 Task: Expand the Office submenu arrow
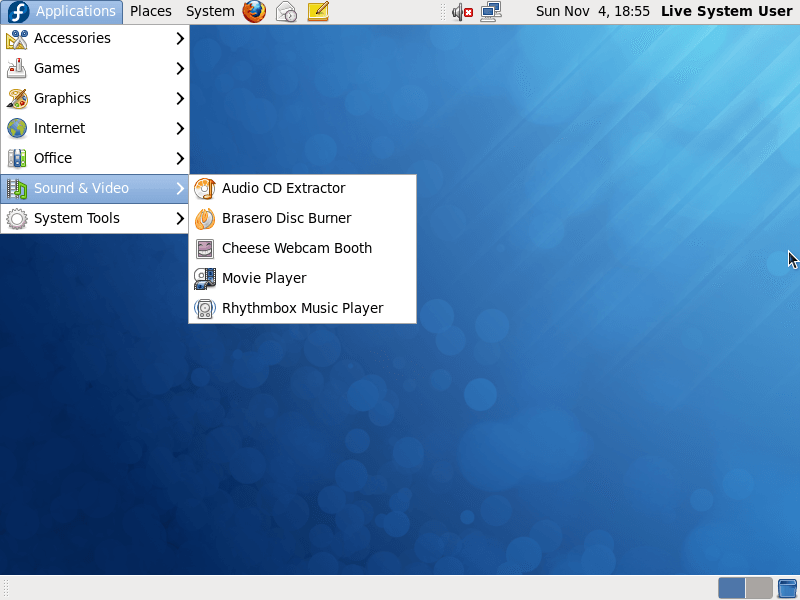click(180, 159)
